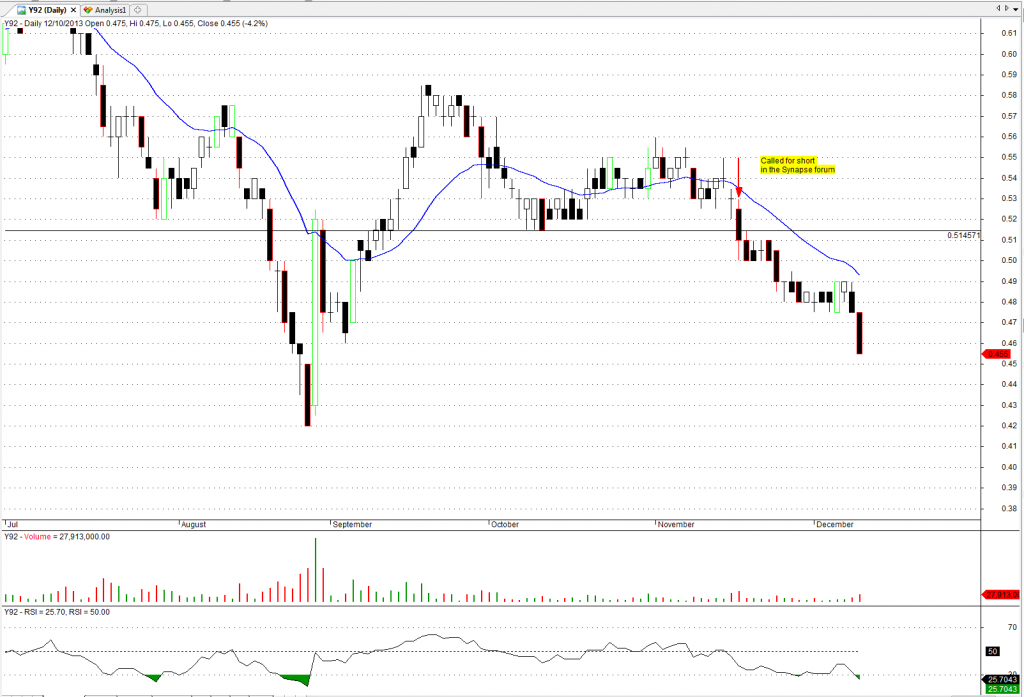Click the Y92 RSI pane title
This screenshot has width=1024, height=697.
coord(56,612)
